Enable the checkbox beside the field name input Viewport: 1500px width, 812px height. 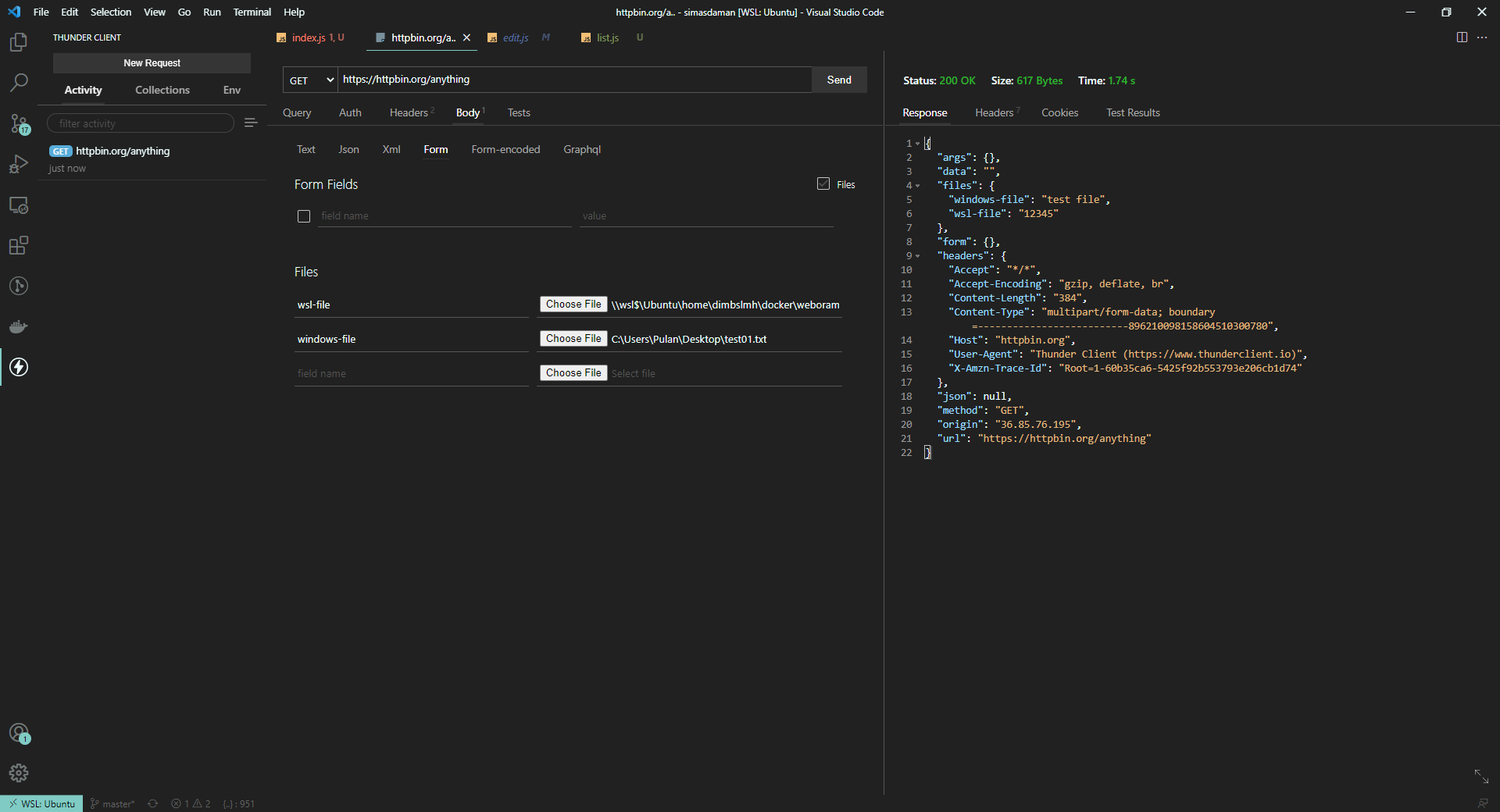coord(304,216)
